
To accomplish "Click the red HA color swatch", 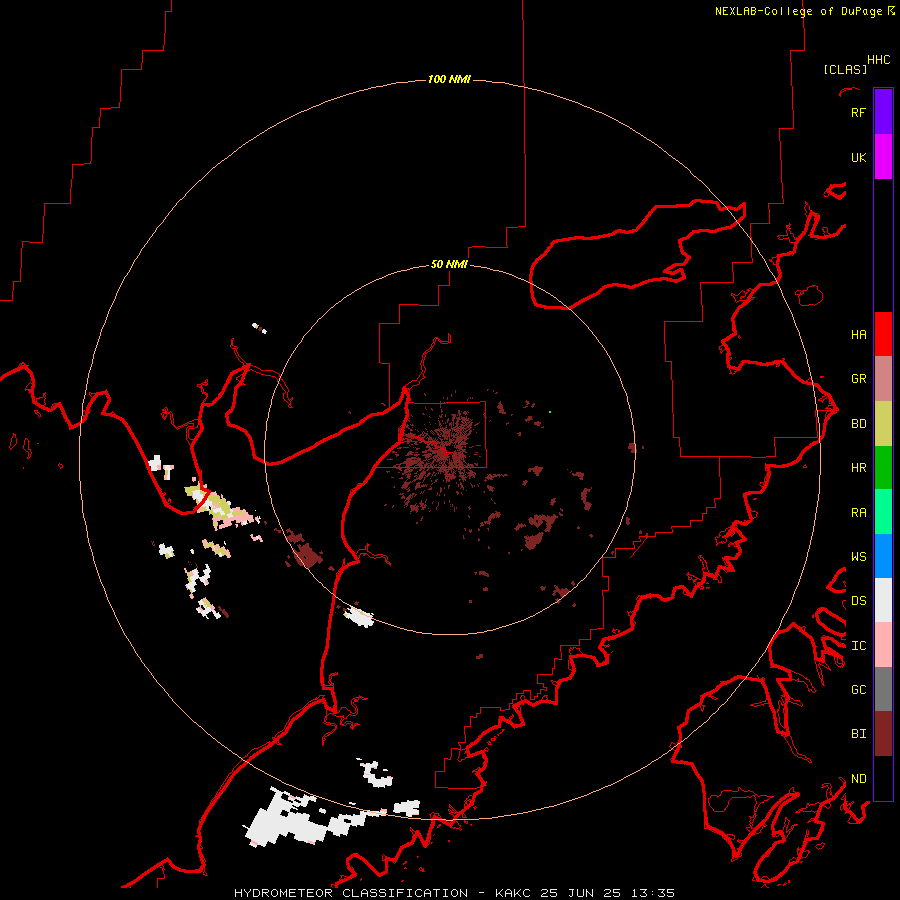I will pyautogui.click(x=883, y=334).
